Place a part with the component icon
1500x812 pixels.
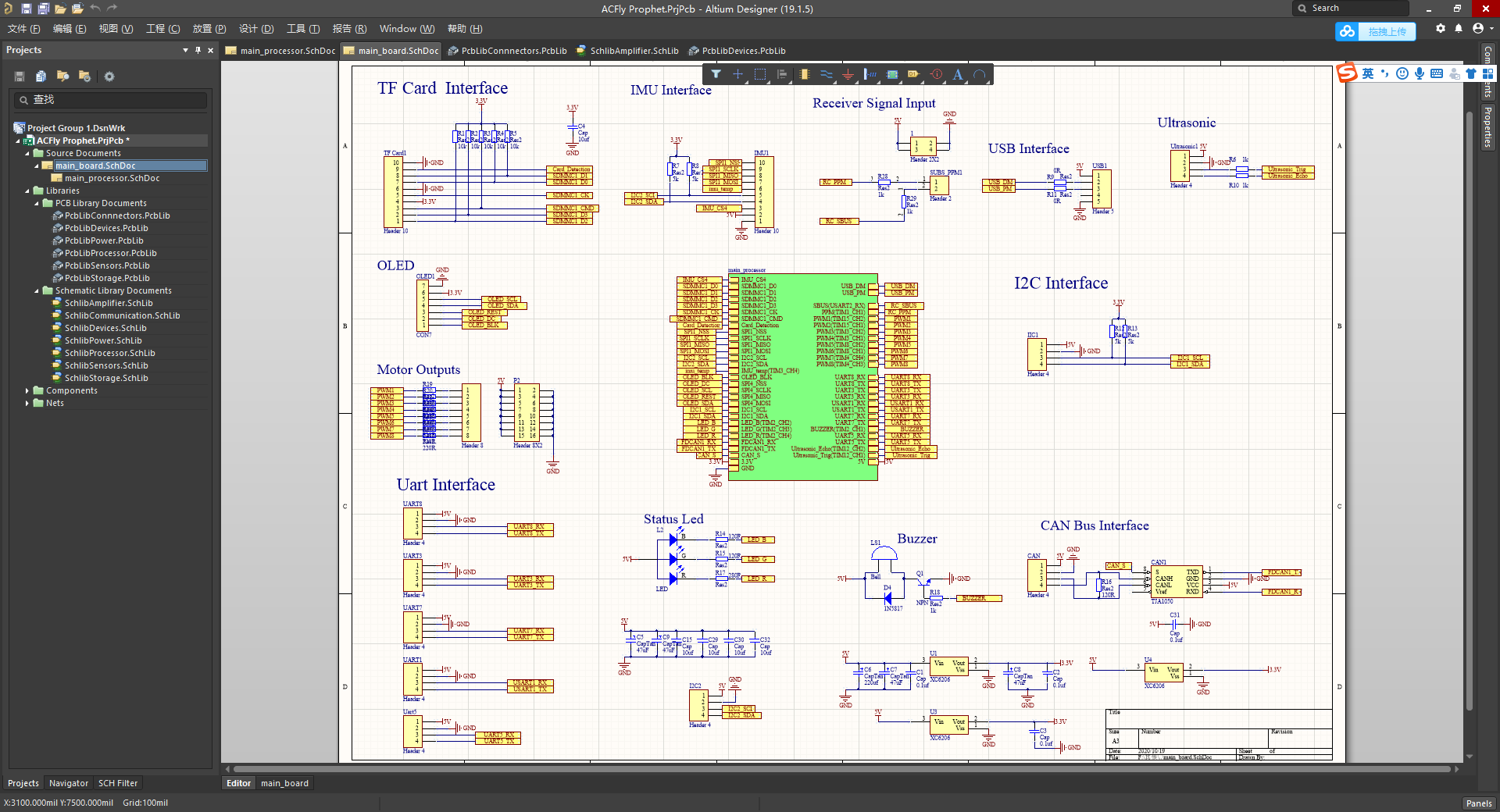[x=804, y=74]
